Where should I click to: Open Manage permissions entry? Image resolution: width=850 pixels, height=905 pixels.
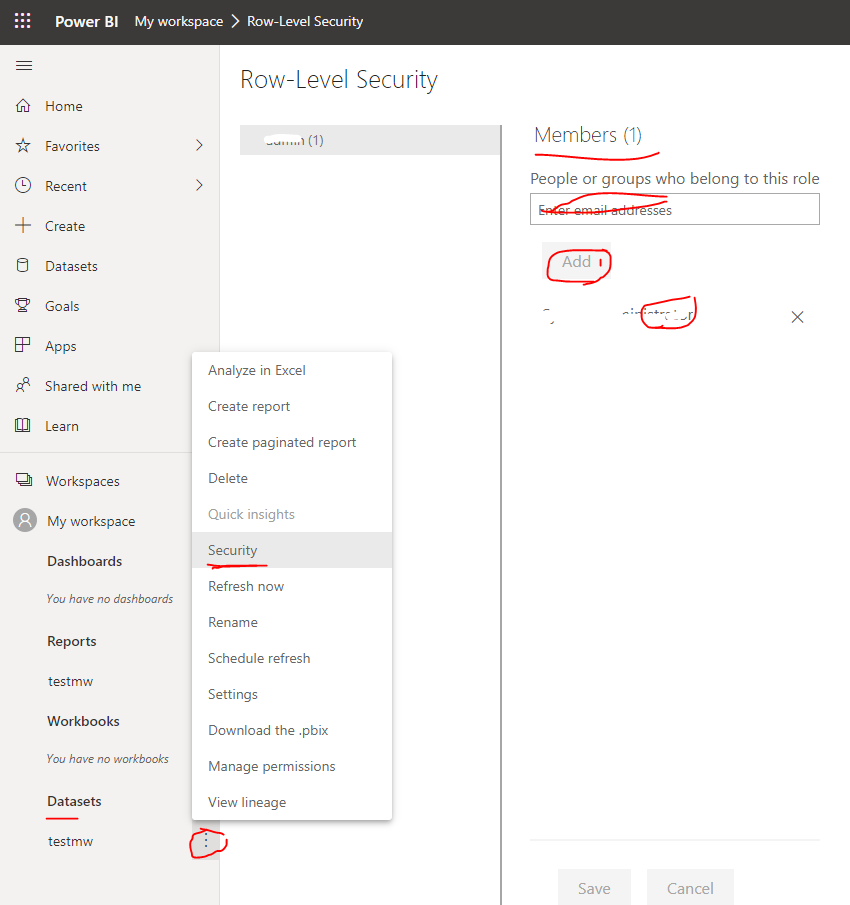pos(292,766)
